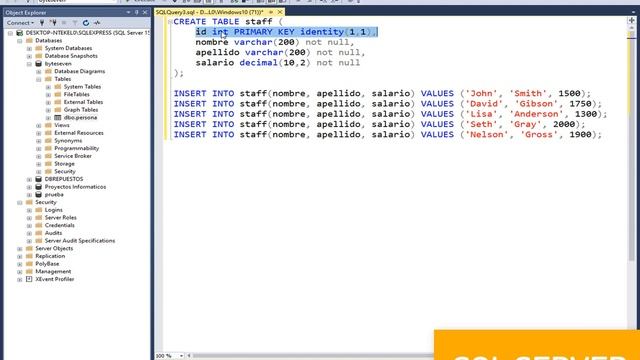Collapse the Databases node

click(x=20, y=41)
